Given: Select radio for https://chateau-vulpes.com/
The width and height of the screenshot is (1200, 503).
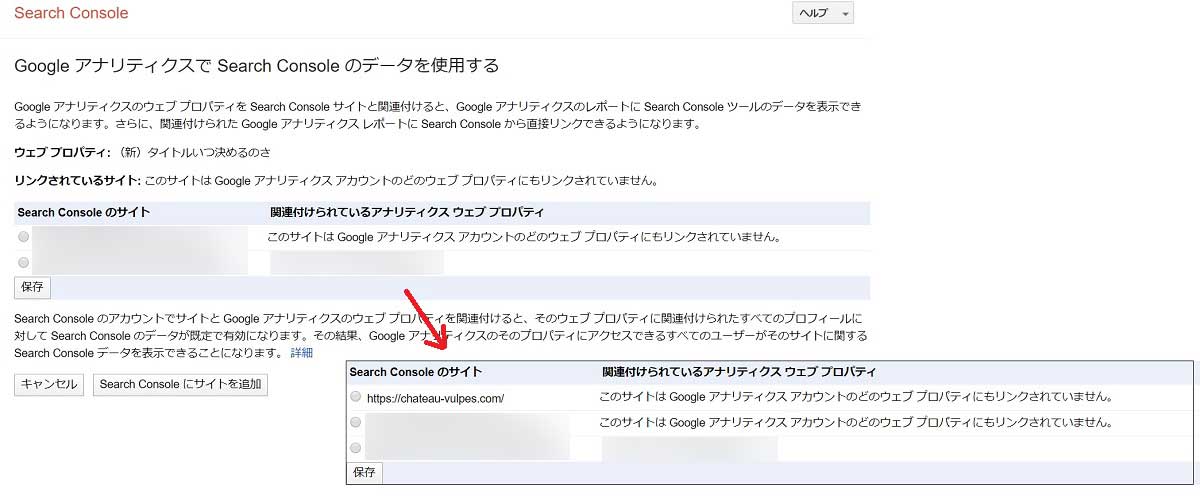Looking at the screenshot, I should pos(356,397).
